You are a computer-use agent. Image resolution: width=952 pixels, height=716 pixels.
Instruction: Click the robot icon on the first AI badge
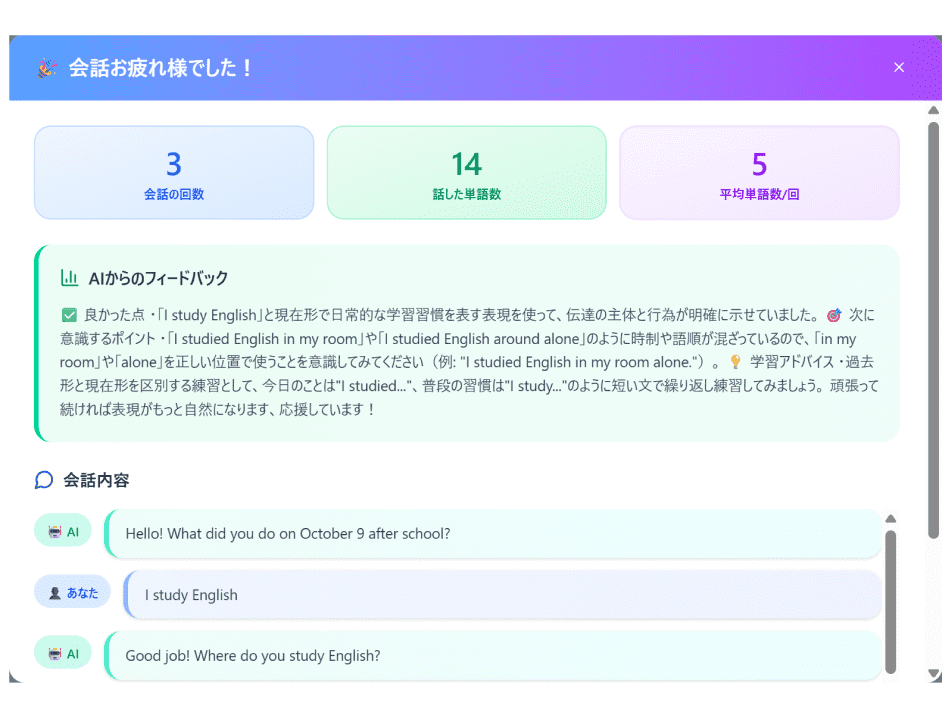pyautogui.click(x=53, y=530)
